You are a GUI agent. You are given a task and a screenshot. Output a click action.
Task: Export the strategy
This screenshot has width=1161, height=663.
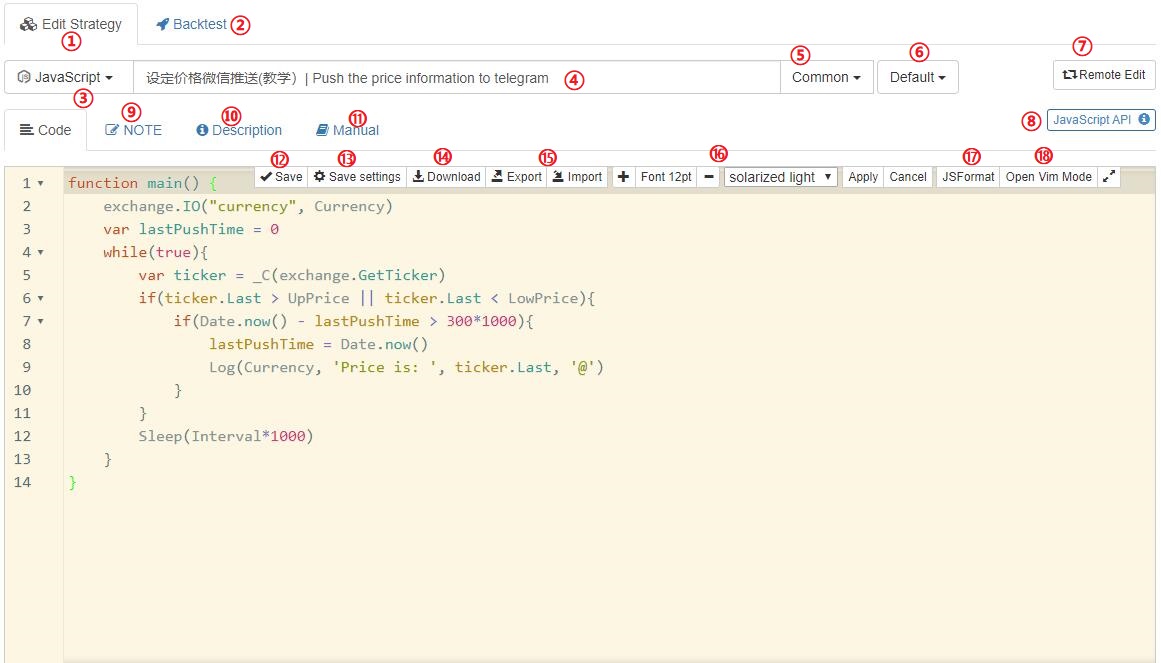pyautogui.click(x=517, y=176)
